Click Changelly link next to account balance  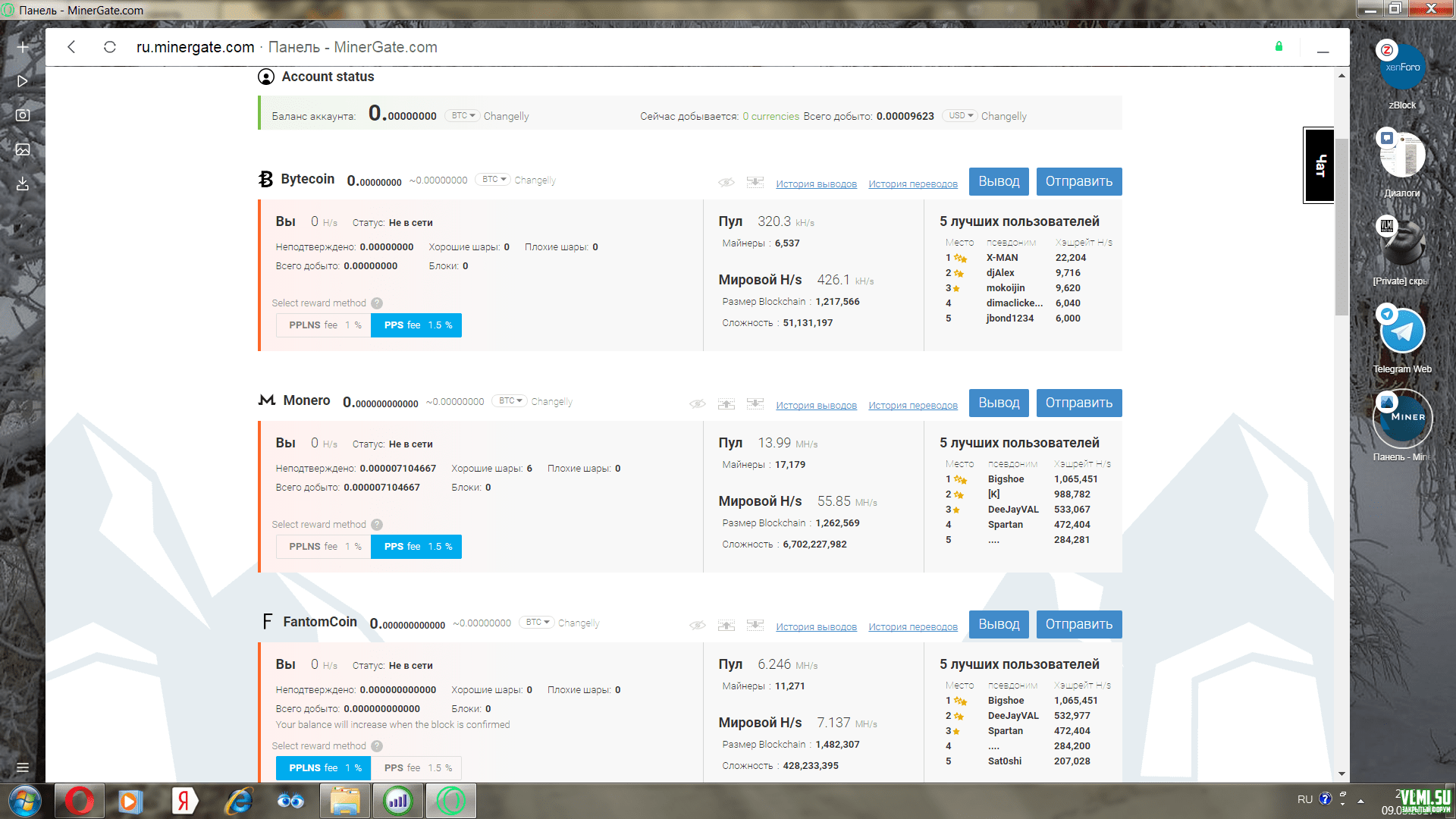point(506,117)
